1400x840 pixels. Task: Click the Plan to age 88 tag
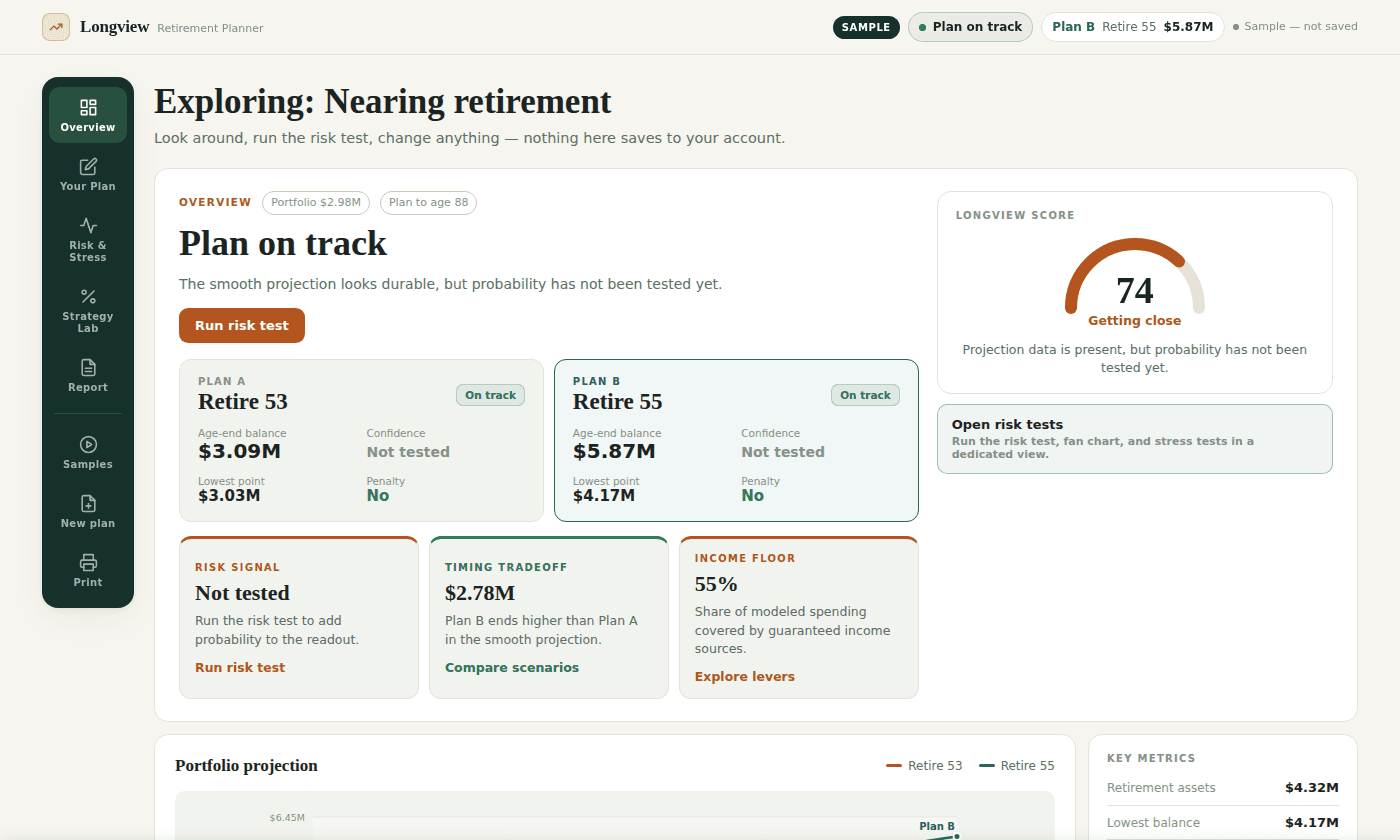[428, 203]
